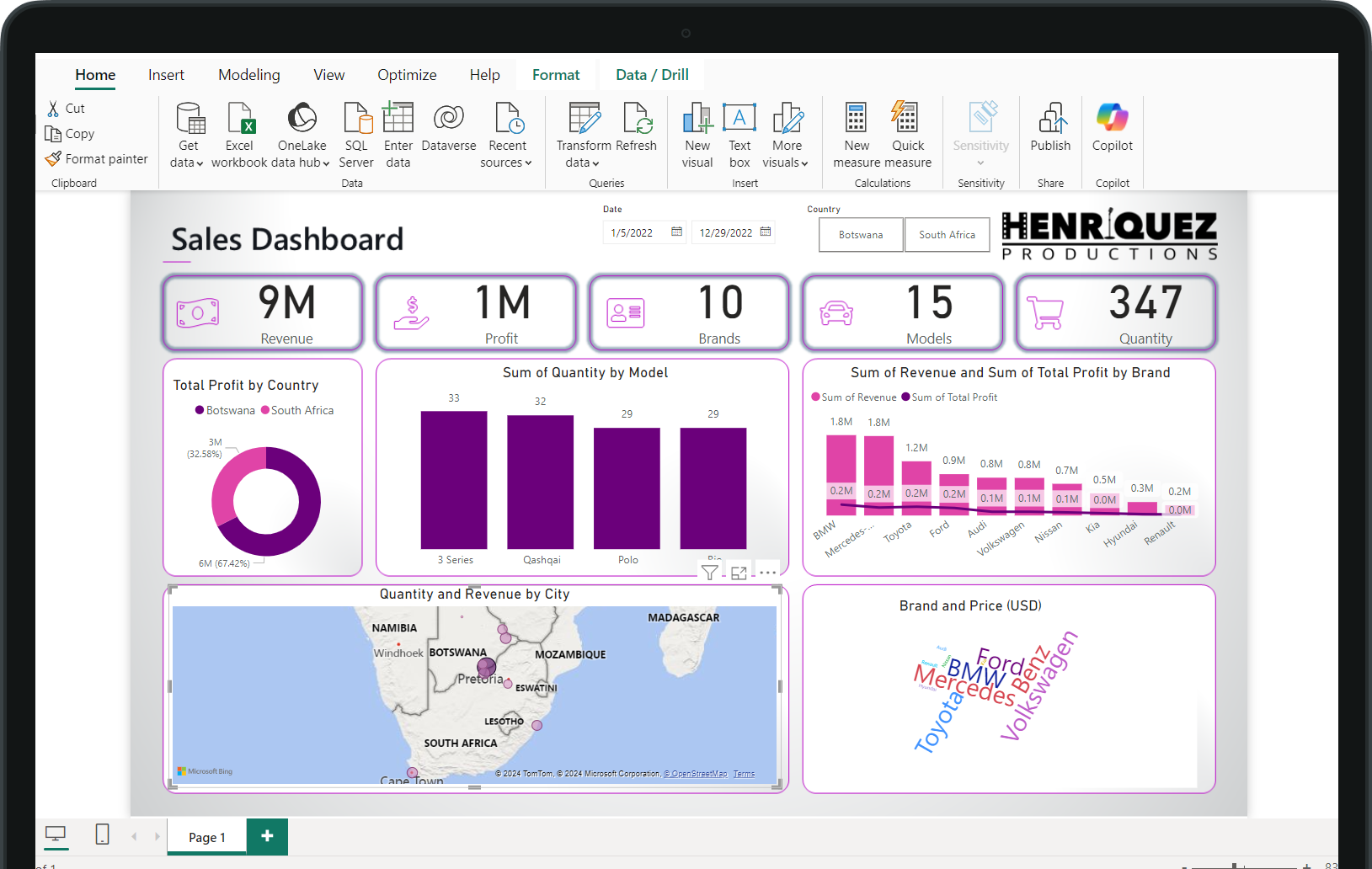Expand OneLake data hub dropdown arrow

[x=326, y=164]
